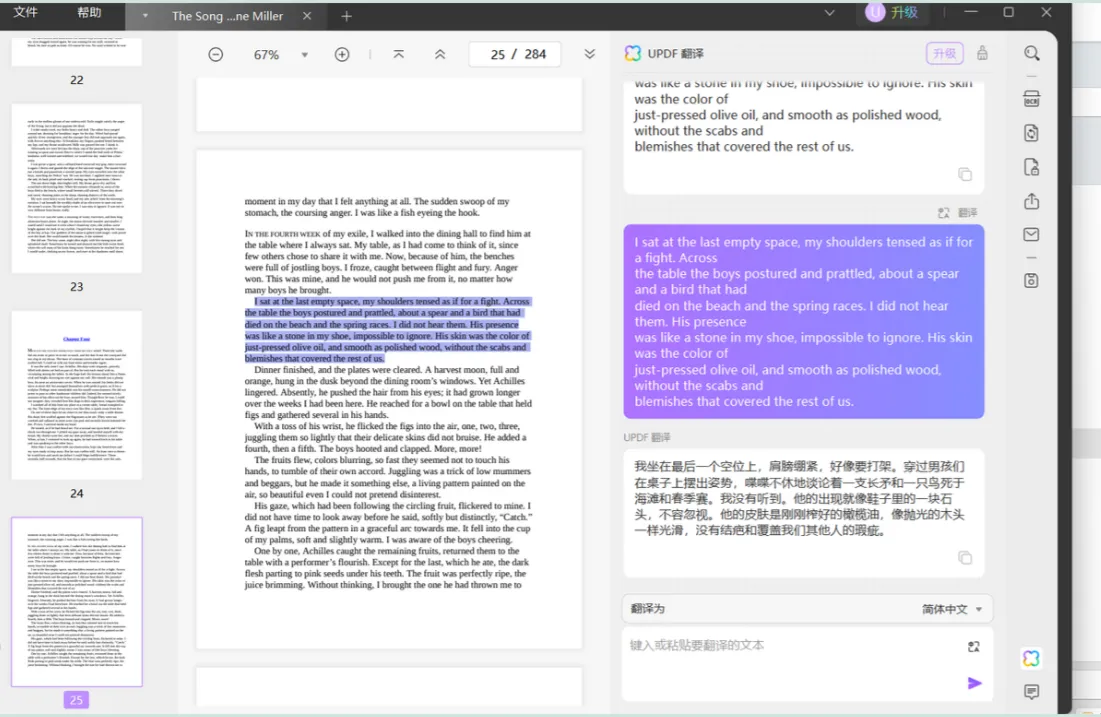Toggle the UPDF AI panel icon
Screen dimensions: 1101x717
1031,658
